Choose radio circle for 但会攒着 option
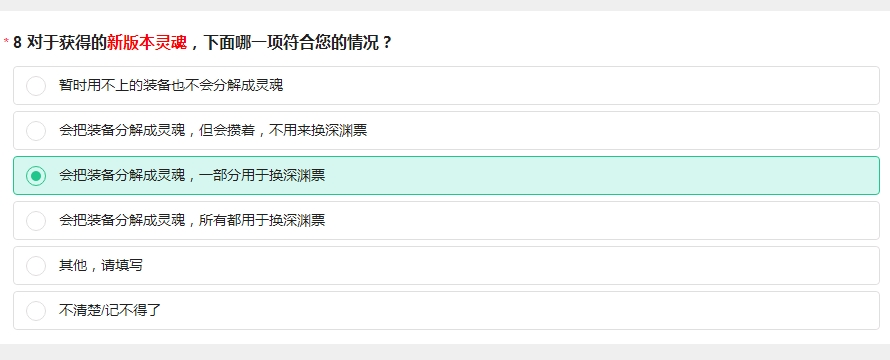This screenshot has width=890, height=360. click(36, 131)
